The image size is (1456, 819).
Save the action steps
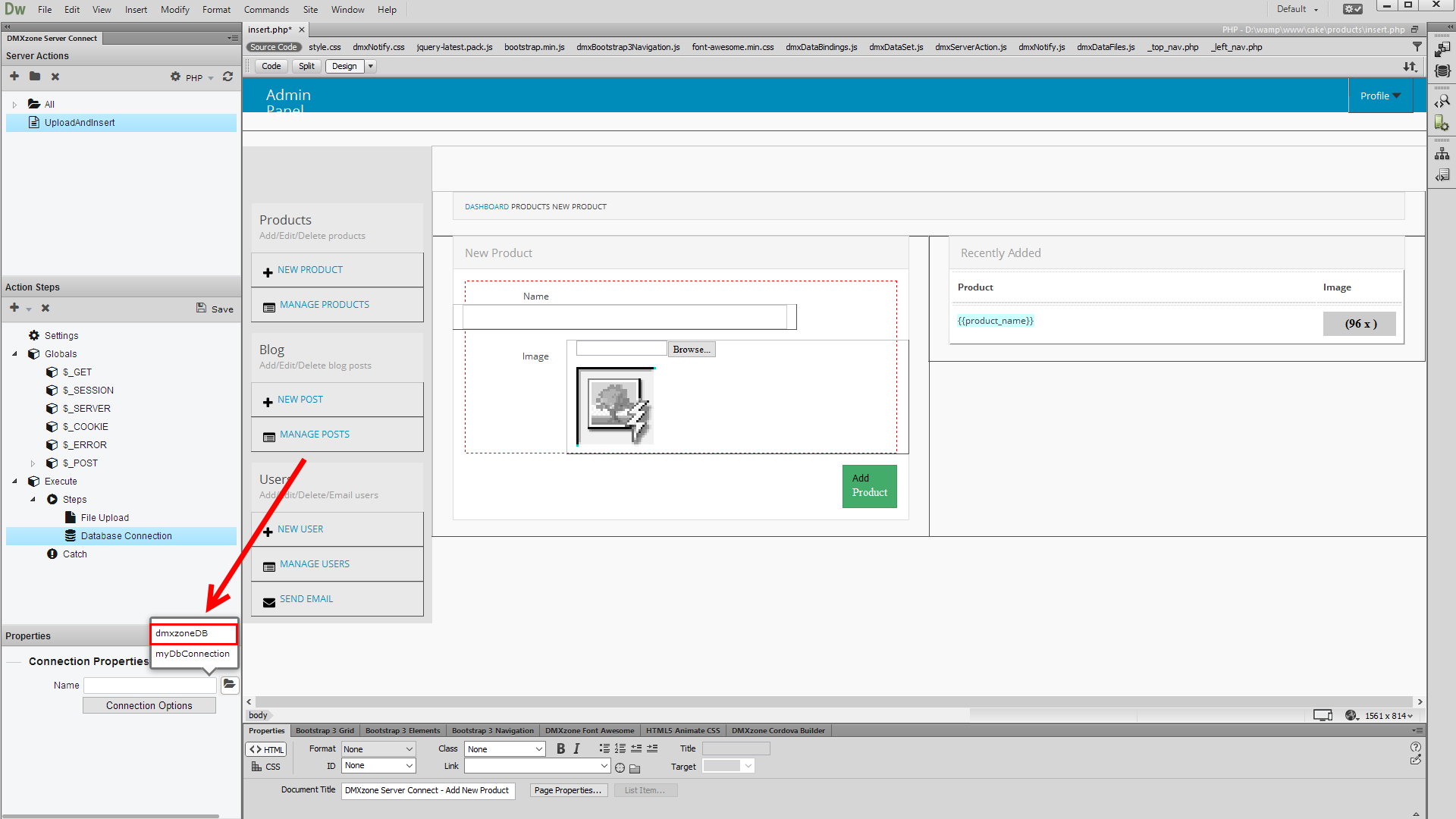pyautogui.click(x=215, y=309)
